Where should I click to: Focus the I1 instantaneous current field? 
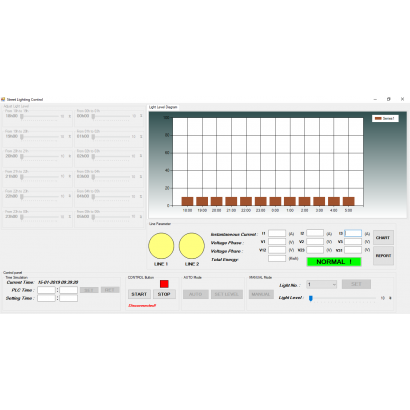[x=277, y=233]
